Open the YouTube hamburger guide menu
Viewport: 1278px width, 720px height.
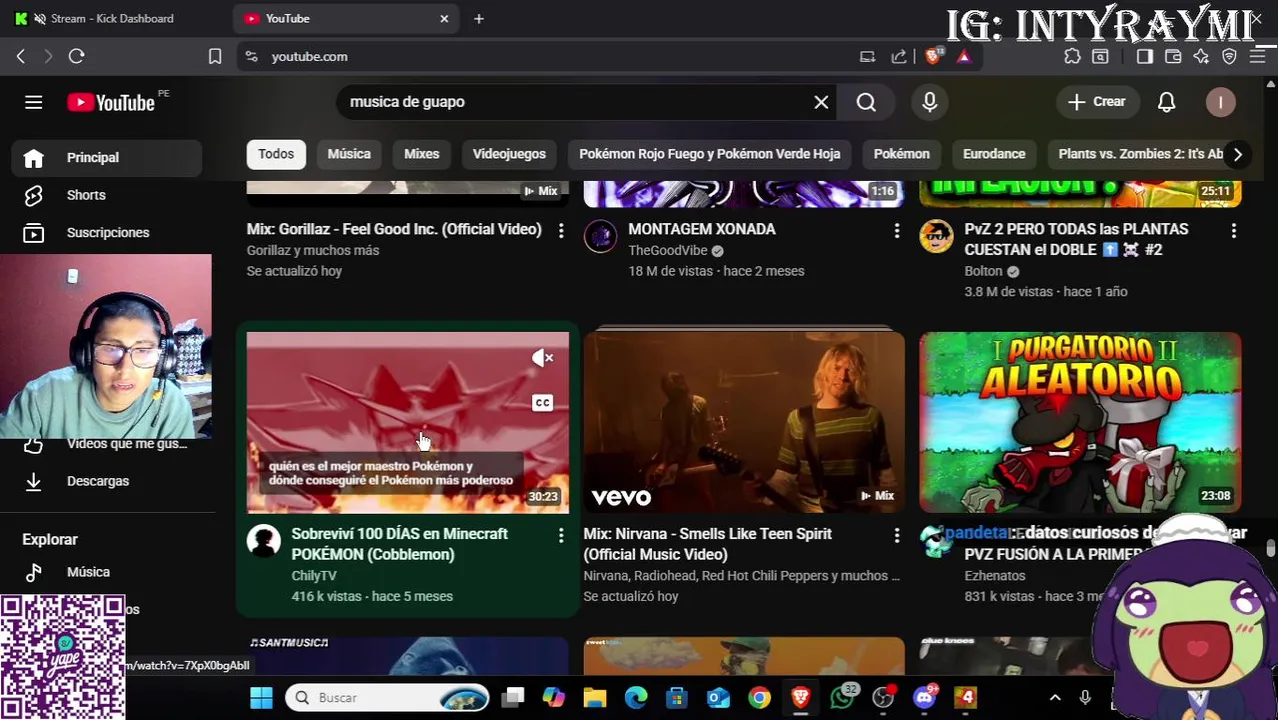pyautogui.click(x=33, y=102)
